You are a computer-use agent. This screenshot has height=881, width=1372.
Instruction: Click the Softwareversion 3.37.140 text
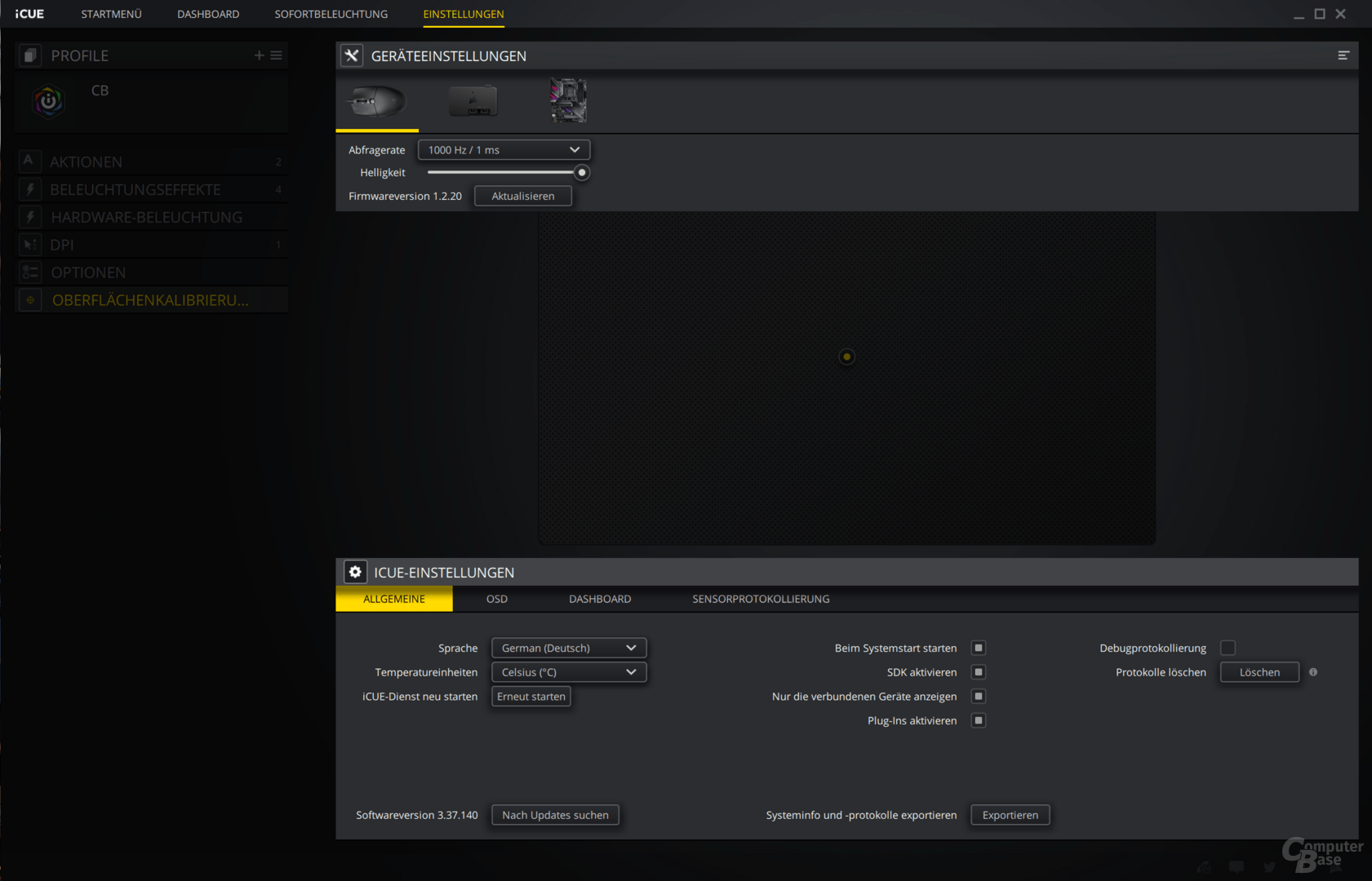click(417, 815)
